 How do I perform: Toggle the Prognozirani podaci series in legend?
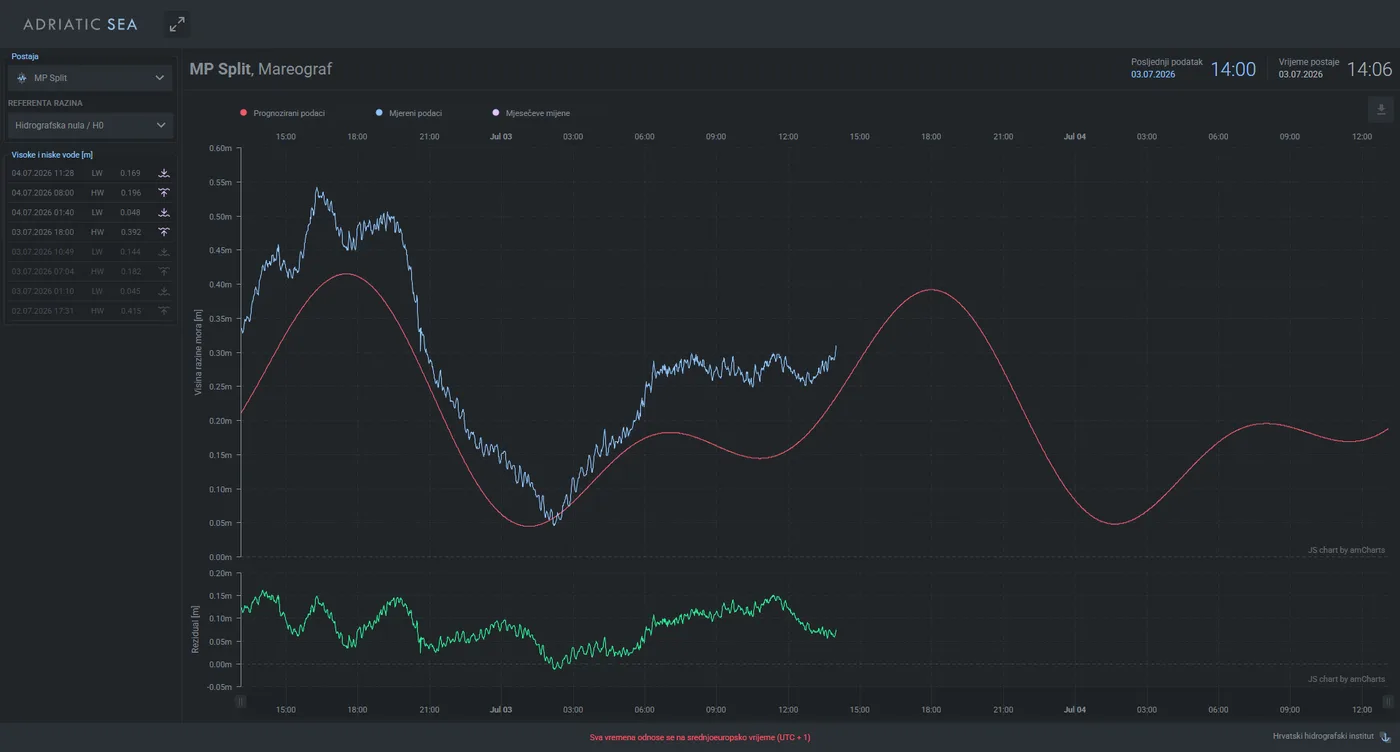click(x=283, y=113)
